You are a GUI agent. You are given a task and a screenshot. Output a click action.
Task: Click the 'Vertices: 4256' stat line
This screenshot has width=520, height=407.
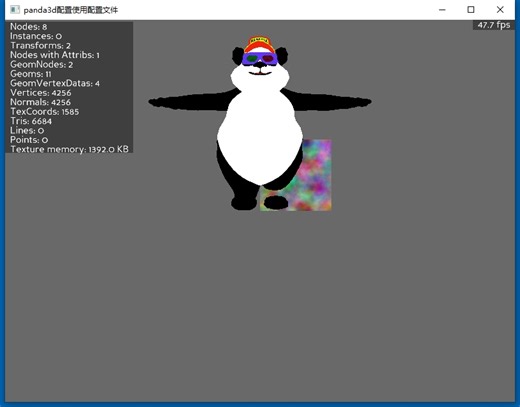coord(40,93)
